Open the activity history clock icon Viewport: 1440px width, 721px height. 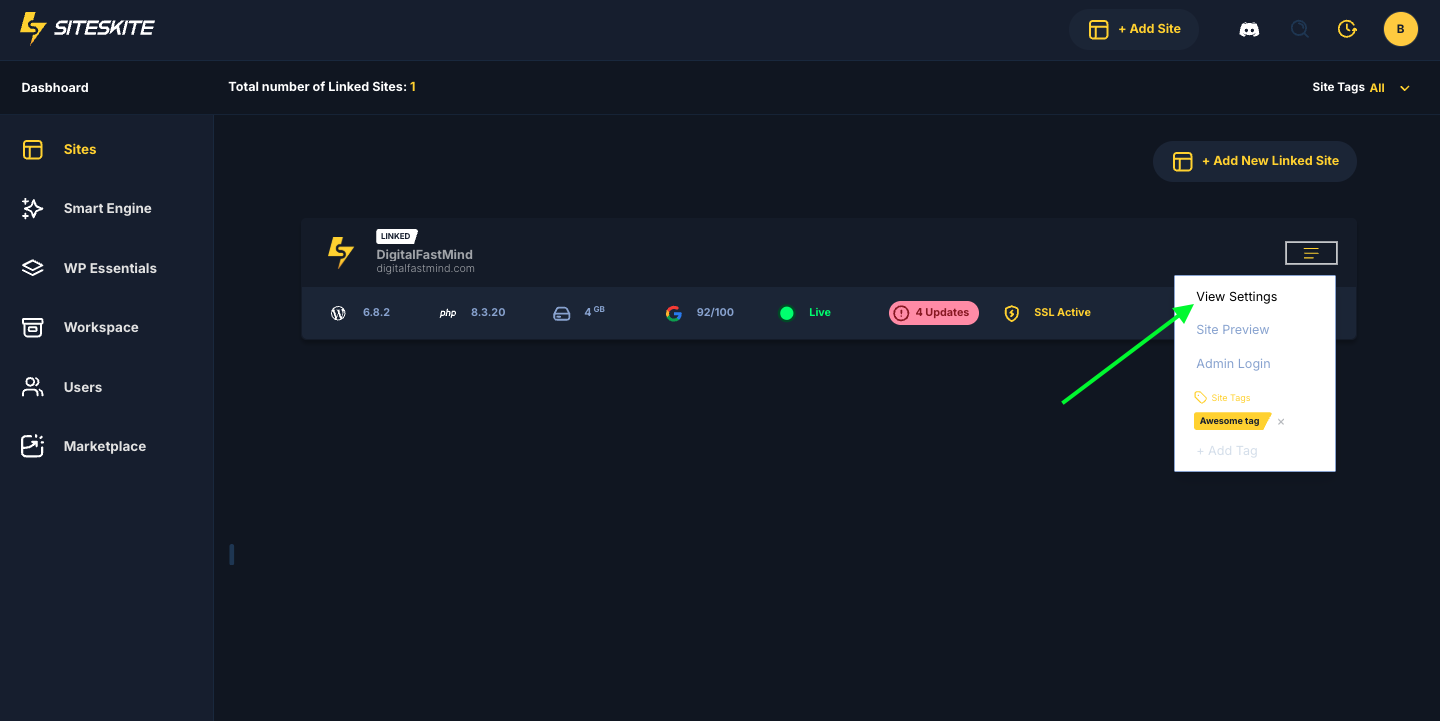(x=1347, y=29)
